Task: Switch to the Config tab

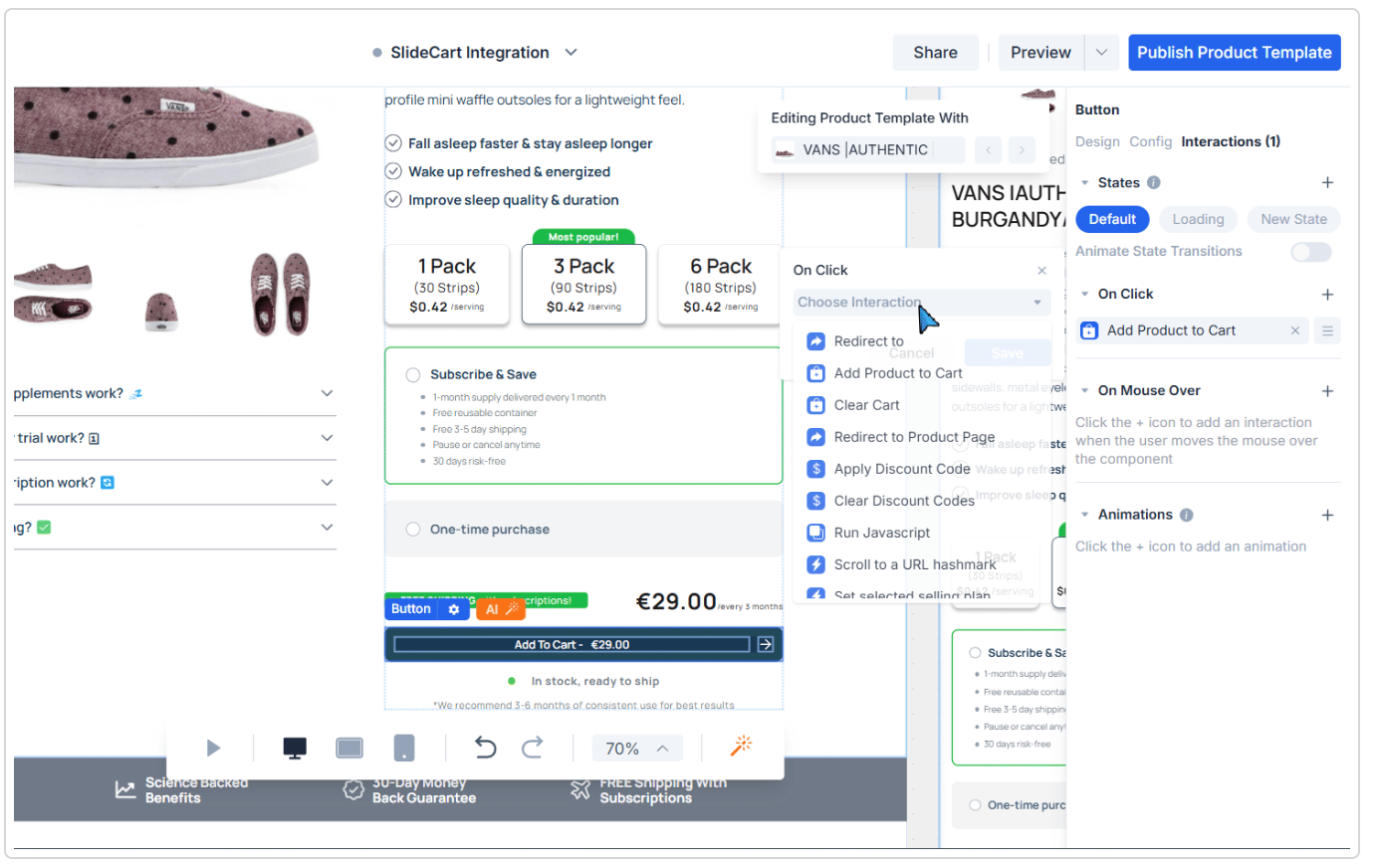Action: [x=1150, y=141]
